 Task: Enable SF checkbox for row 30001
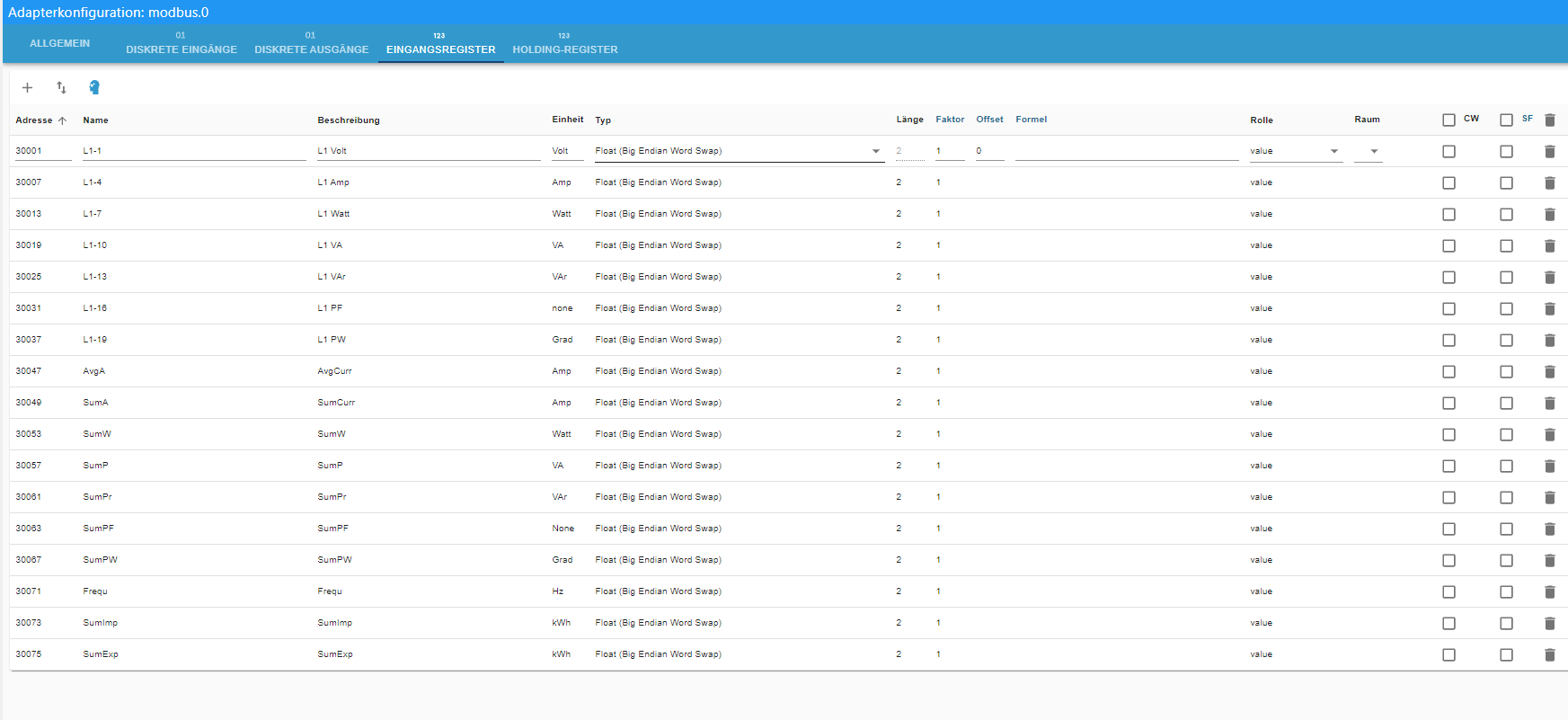pos(1506,151)
